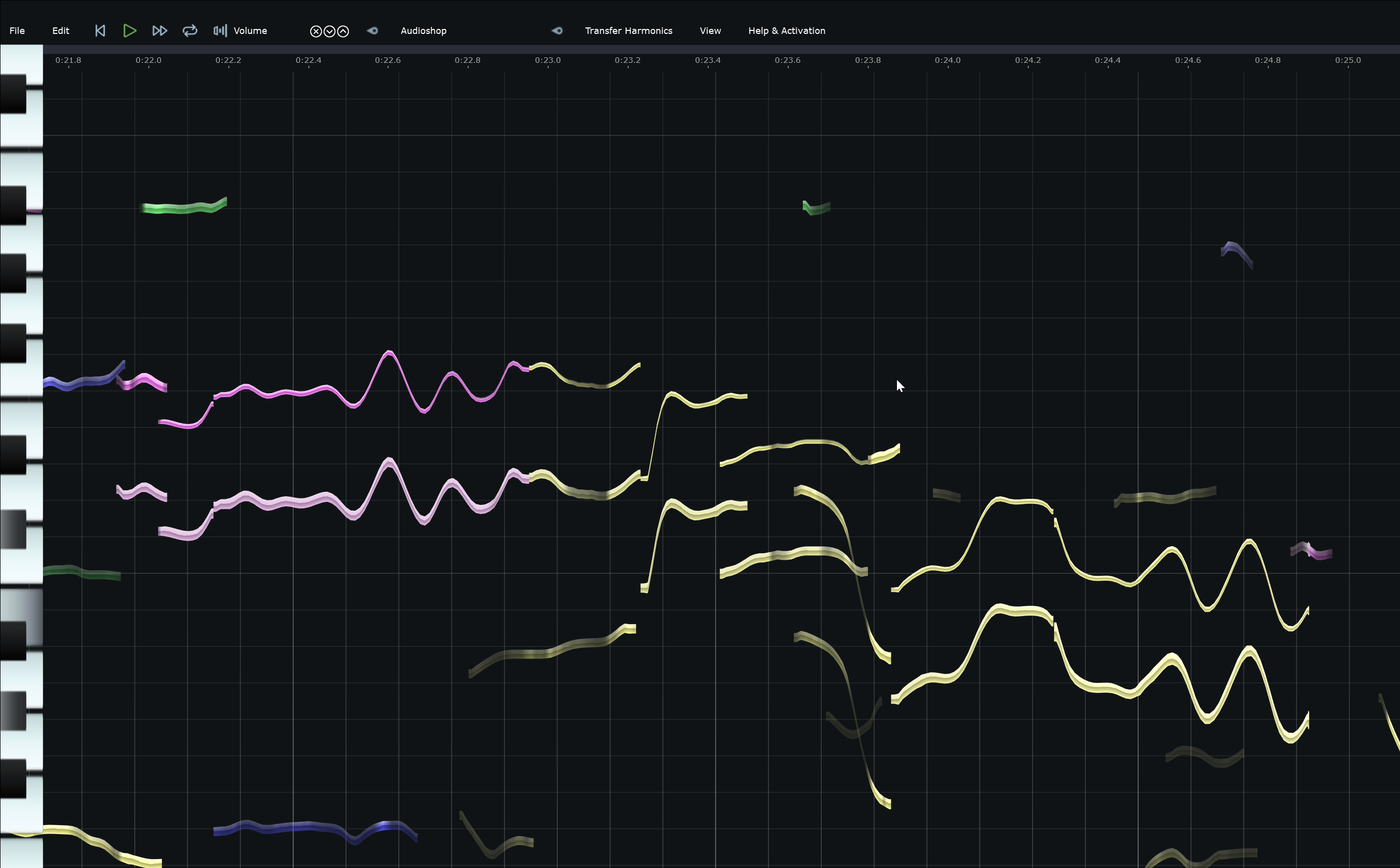
Task: Open Help & Activation menu
Action: point(787,31)
